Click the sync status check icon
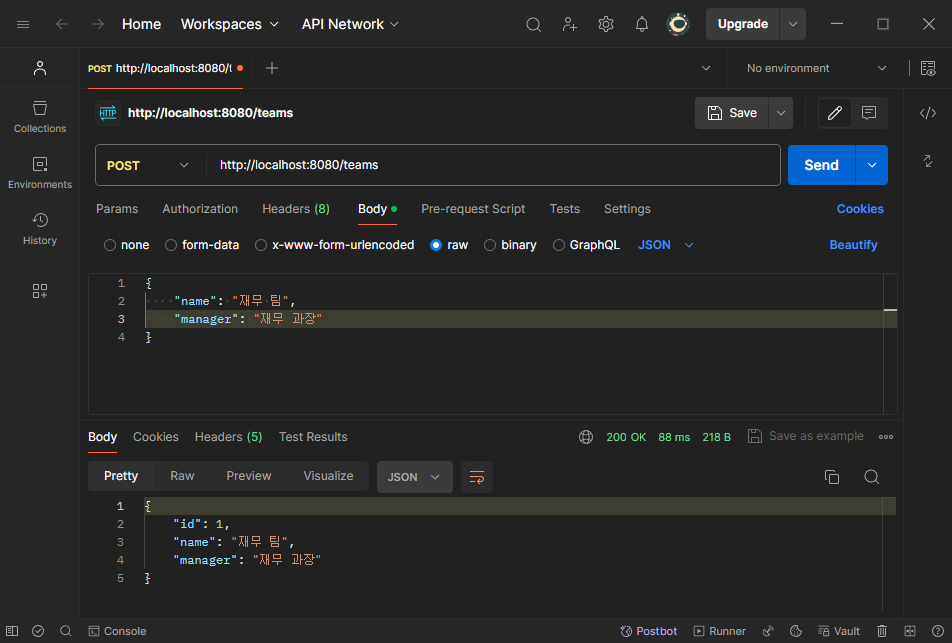Screen dimensions: 952x643 click(38, 631)
